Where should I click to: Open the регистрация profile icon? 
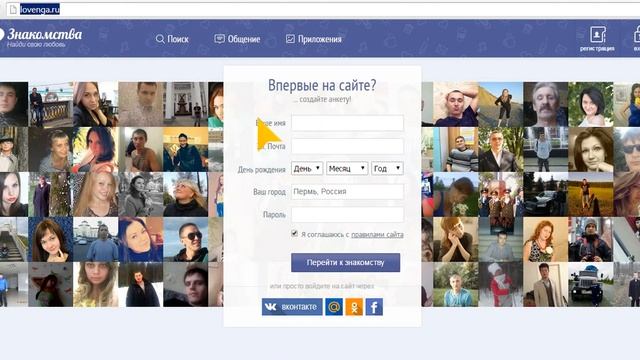coord(598,35)
